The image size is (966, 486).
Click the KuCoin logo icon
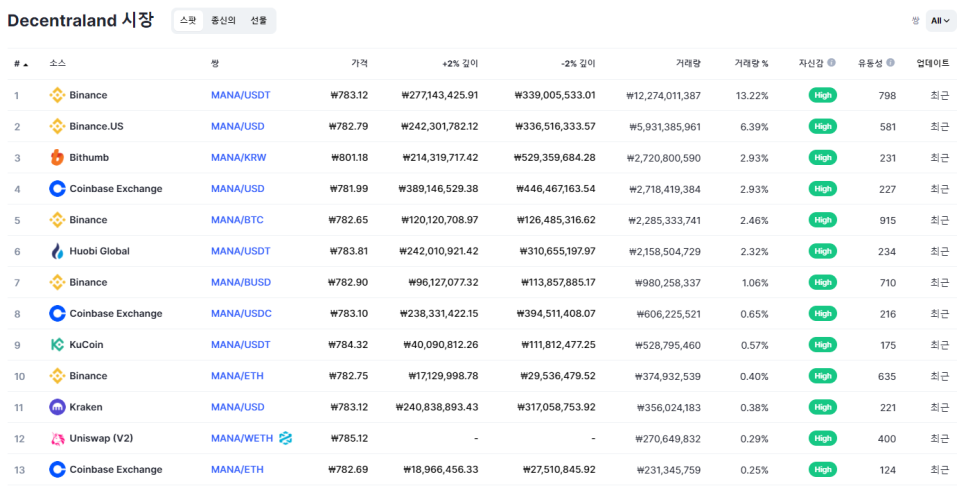57,345
